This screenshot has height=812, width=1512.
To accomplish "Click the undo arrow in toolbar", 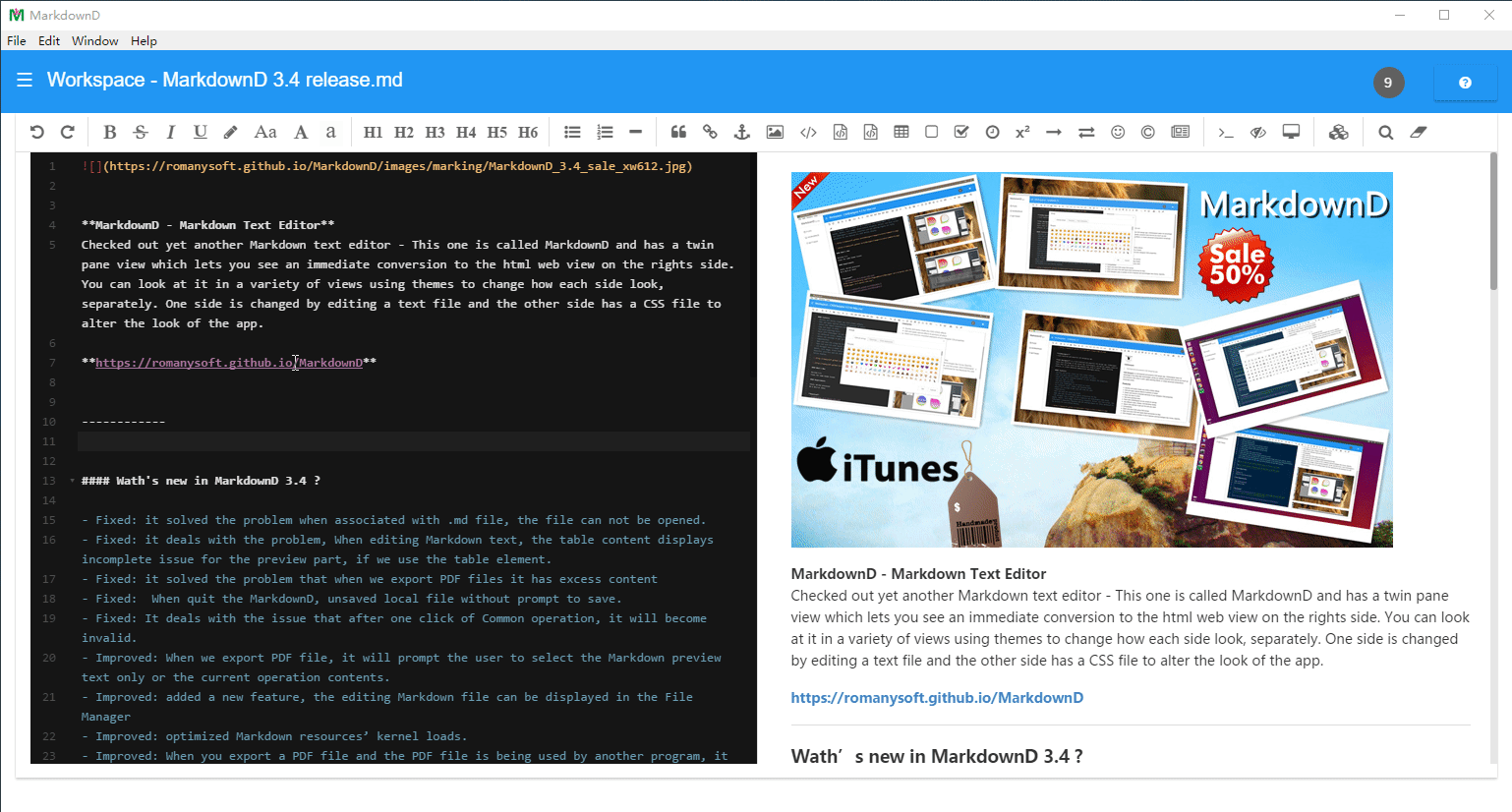I will [37, 132].
